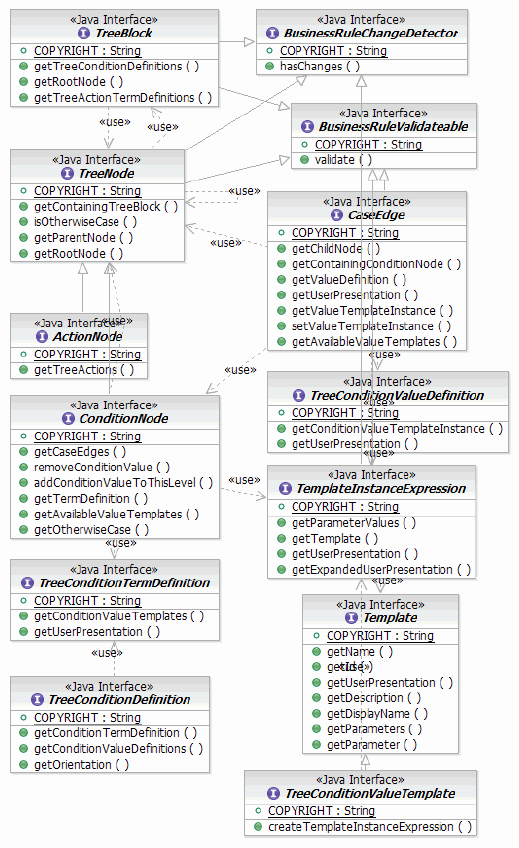Select COPYRIGHT : String in BusinessRuleValidateable
The width and height of the screenshot is (519, 848).
click(x=368, y=145)
